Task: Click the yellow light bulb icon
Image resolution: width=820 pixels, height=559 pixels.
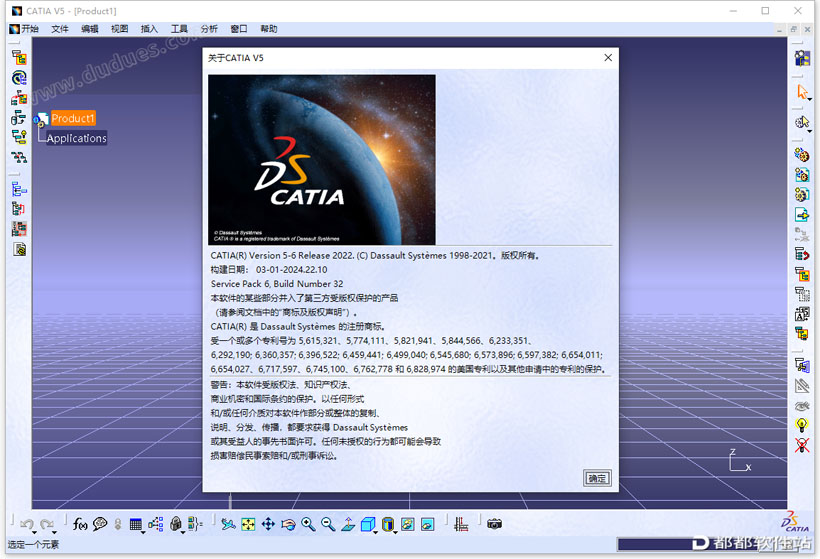Action: click(x=802, y=425)
